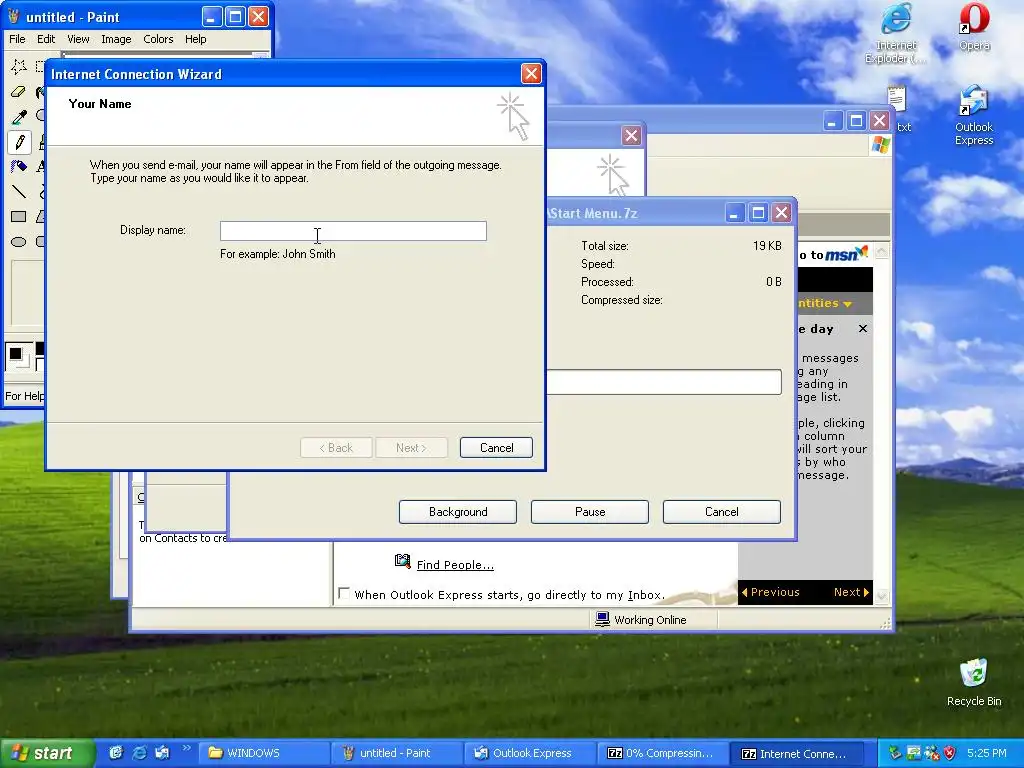Open the Outlook Express desktop shortcut
The width and height of the screenshot is (1024, 768).
(x=974, y=116)
